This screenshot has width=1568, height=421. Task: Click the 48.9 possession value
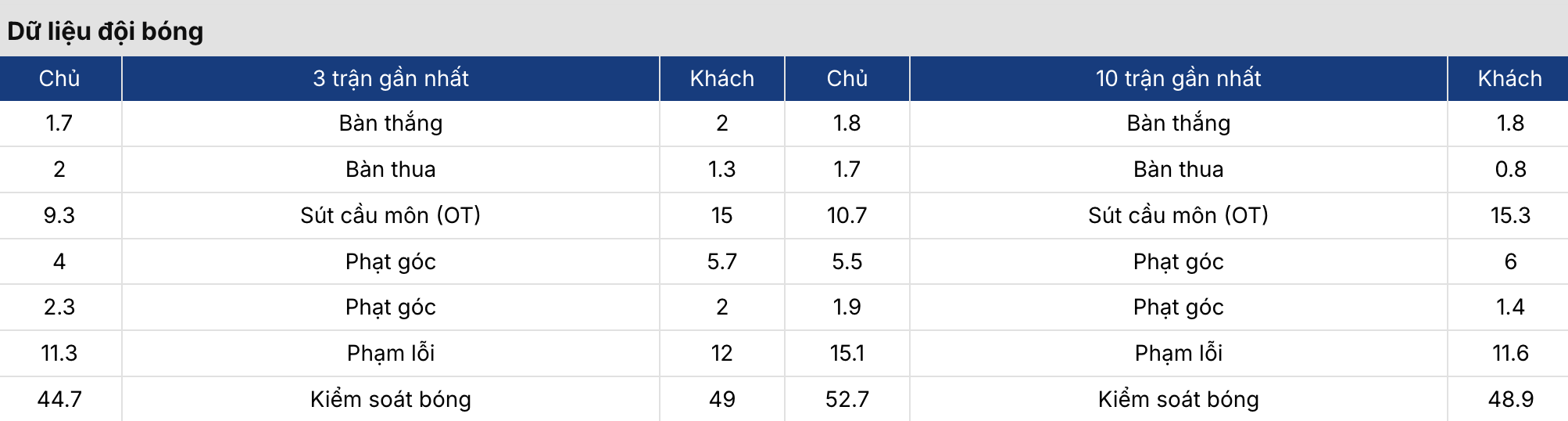click(1510, 399)
